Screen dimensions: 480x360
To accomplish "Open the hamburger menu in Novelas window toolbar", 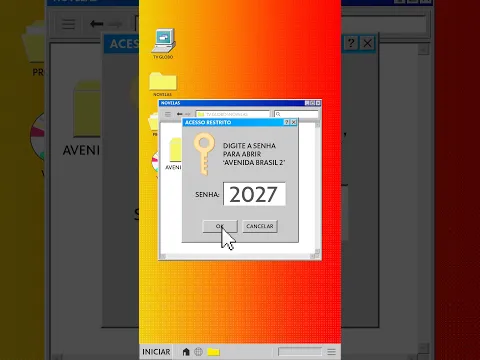I will pos(168,114).
